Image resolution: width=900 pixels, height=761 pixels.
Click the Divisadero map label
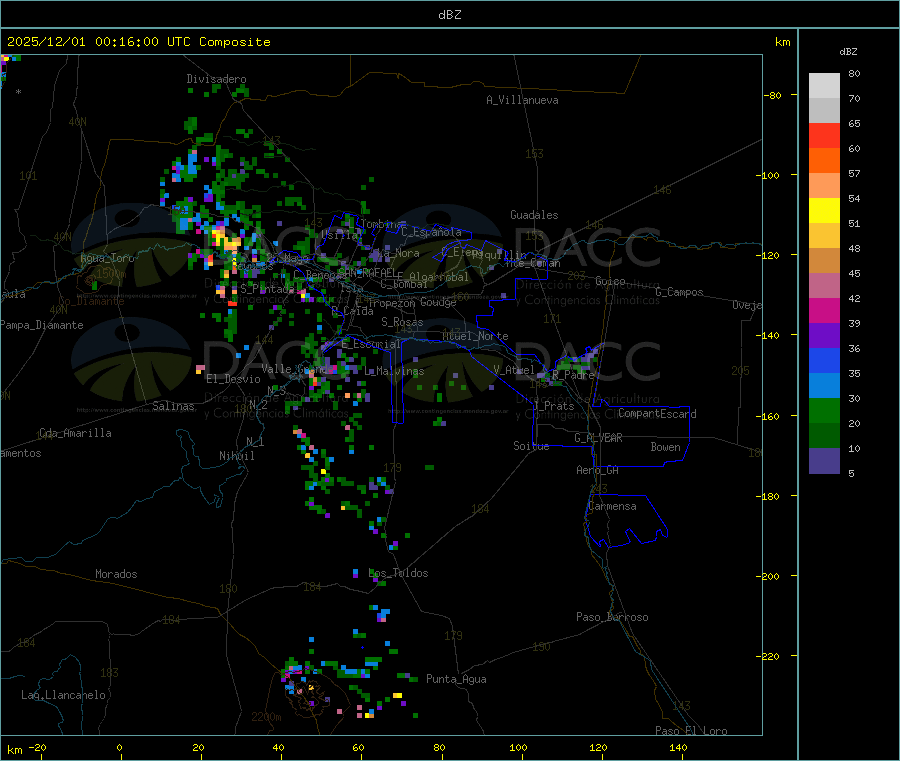pos(216,79)
